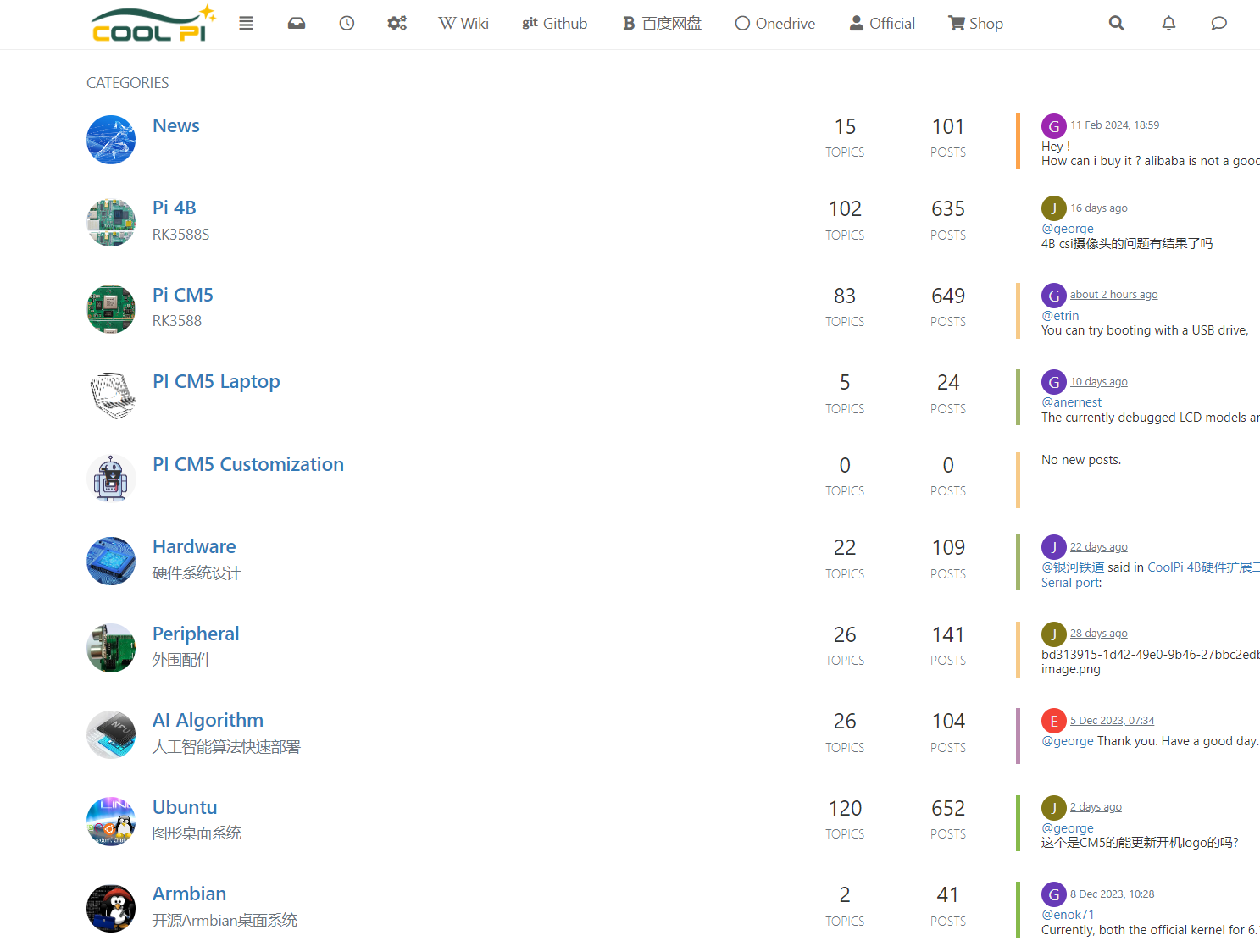Open the Peripheral category
The height and width of the screenshot is (952, 1260).
pyautogui.click(x=196, y=634)
